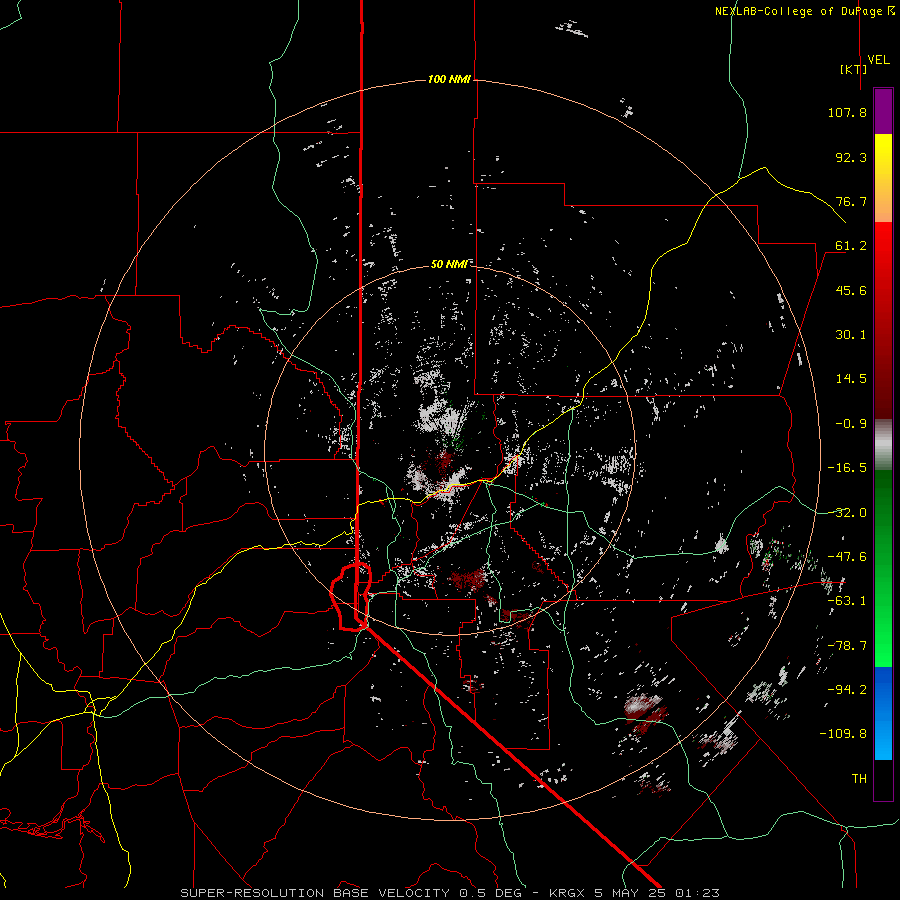
Task: Click the 45.6 velocity scale value
Action: tap(851, 290)
